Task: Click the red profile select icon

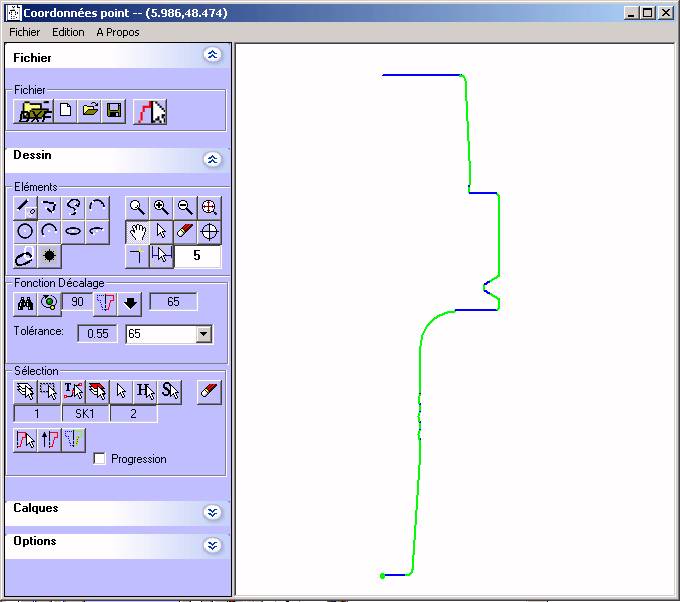Action: 25,440
